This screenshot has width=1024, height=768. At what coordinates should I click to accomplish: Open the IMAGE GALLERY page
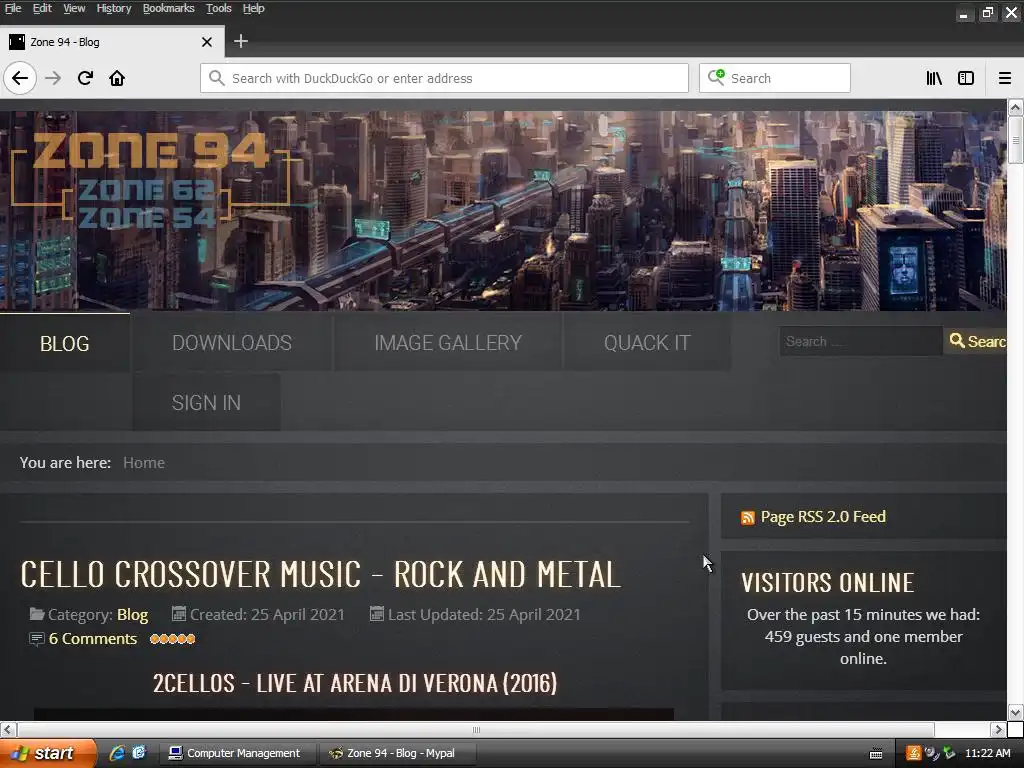[448, 343]
